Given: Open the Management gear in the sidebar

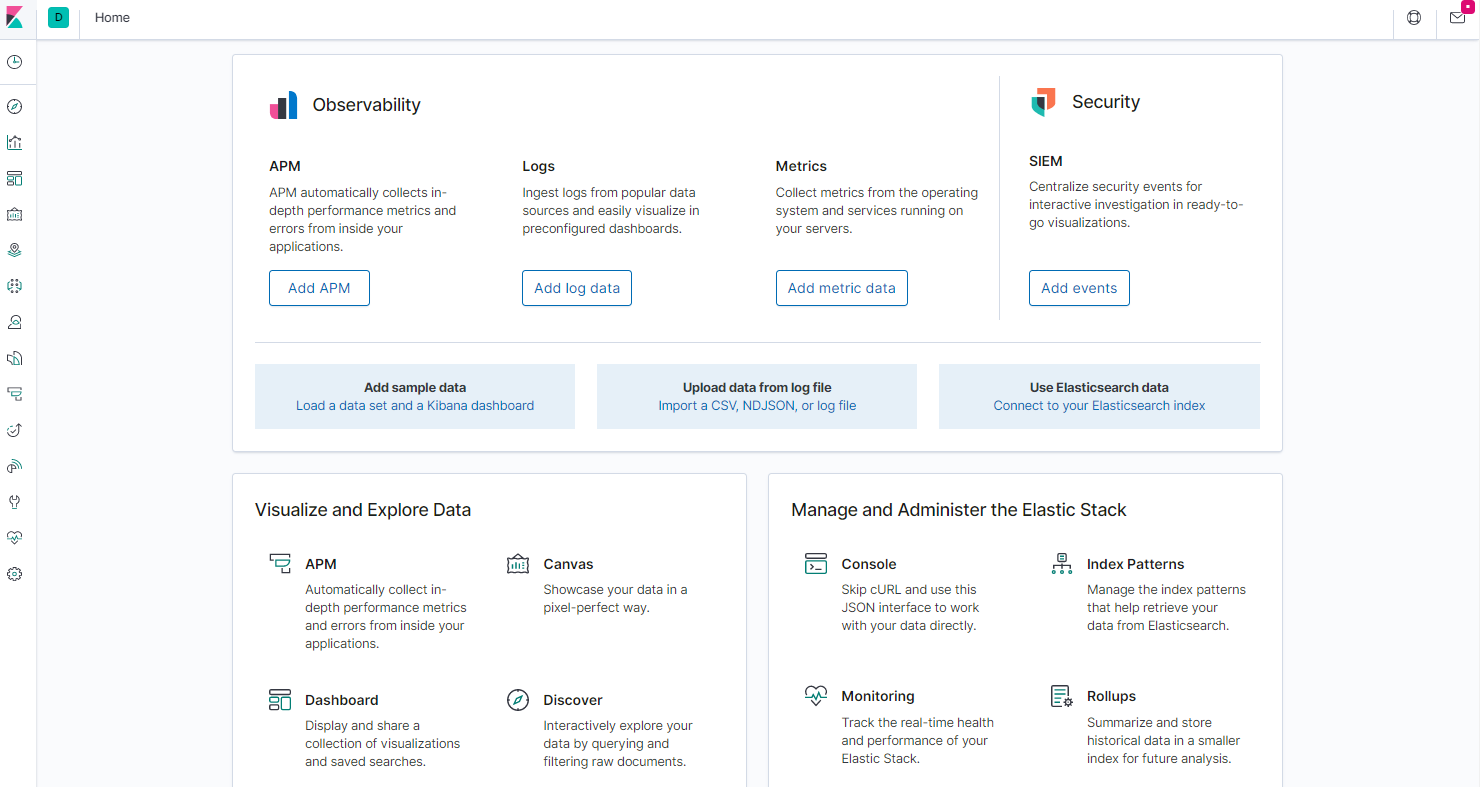Looking at the screenshot, I should click(15, 574).
